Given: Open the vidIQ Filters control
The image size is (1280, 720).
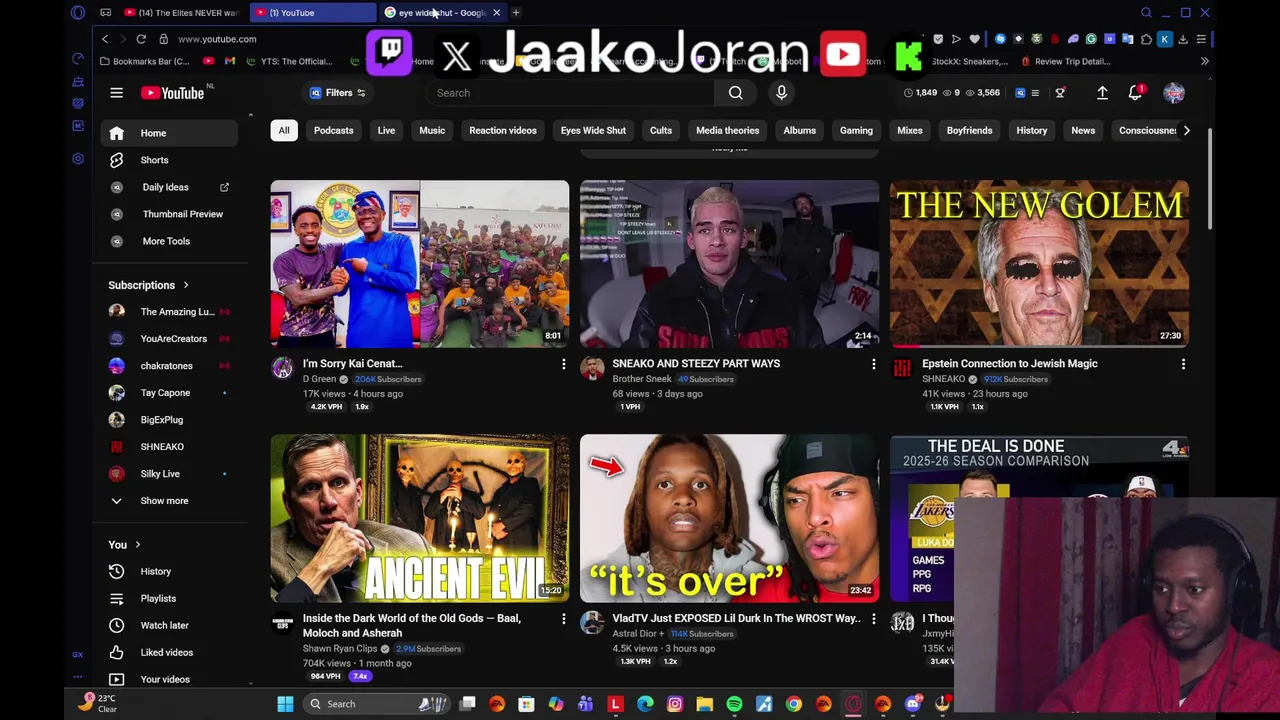Looking at the screenshot, I should (x=337, y=93).
